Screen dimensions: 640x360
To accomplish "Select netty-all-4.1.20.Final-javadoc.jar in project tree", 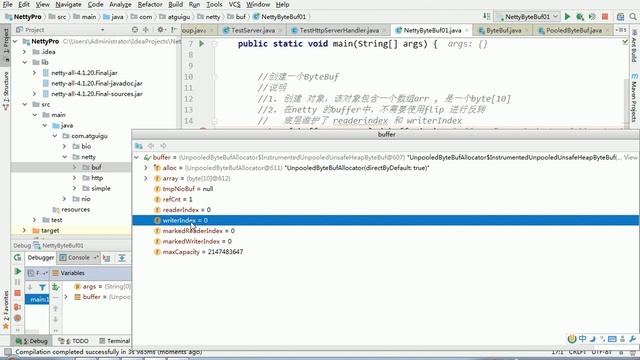I will (97, 83).
